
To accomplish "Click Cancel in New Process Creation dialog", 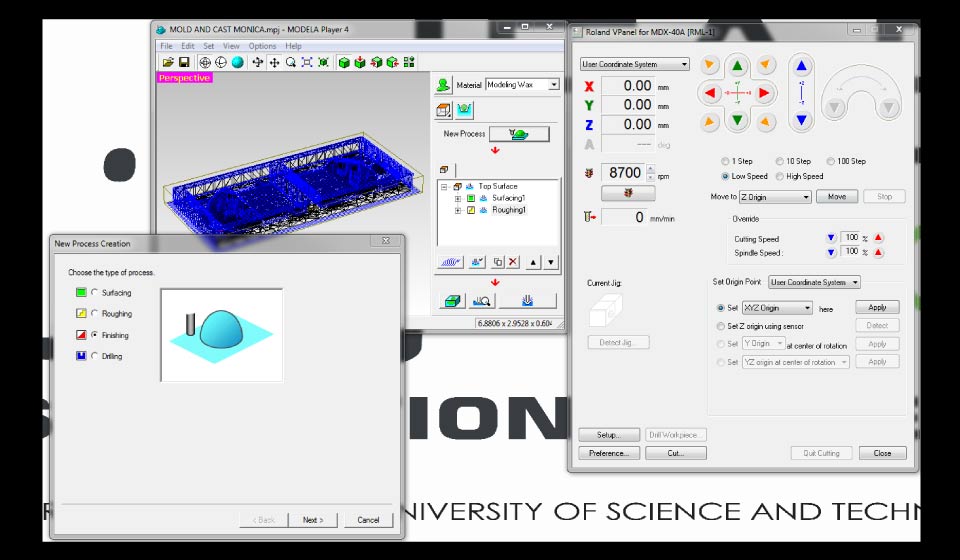I will (x=368, y=520).
